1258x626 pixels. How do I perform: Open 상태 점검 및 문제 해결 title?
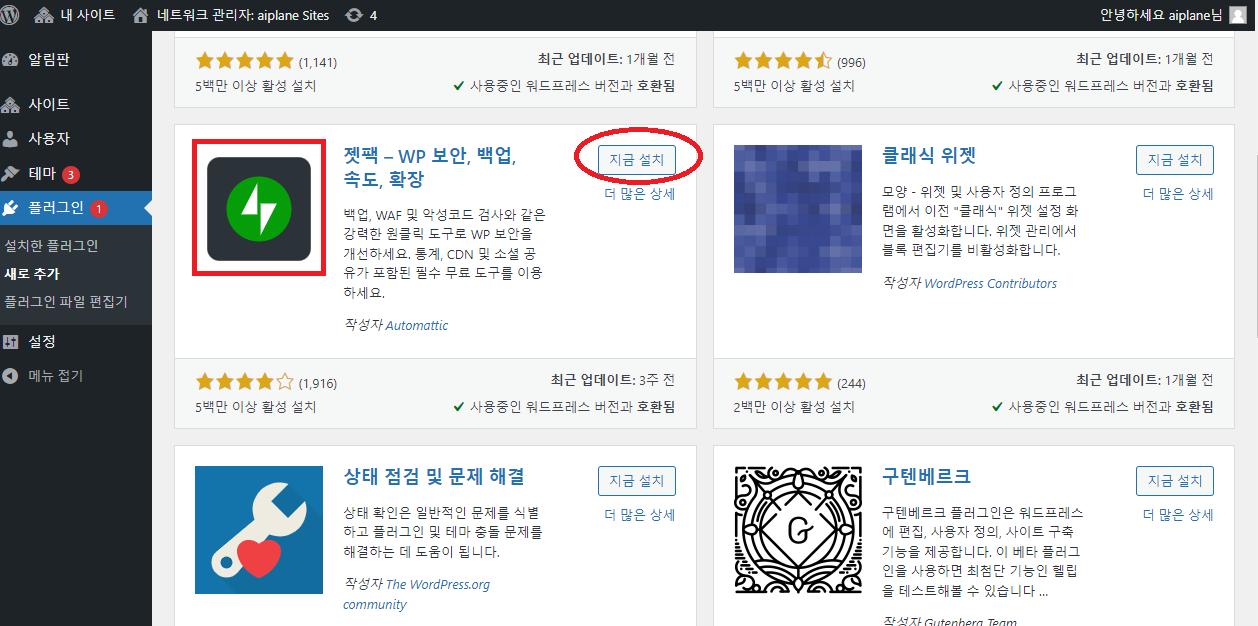pyautogui.click(x=434, y=477)
